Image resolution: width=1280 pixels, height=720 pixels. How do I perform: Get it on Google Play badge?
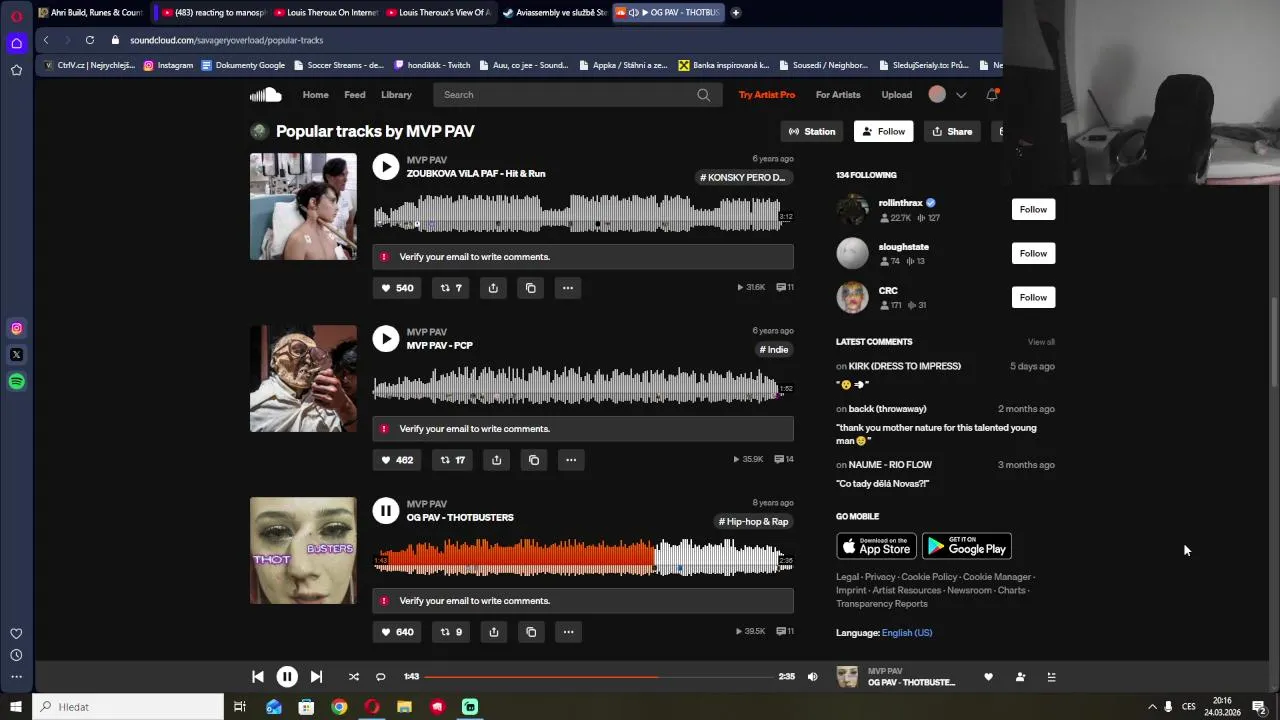(x=967, y=546)
